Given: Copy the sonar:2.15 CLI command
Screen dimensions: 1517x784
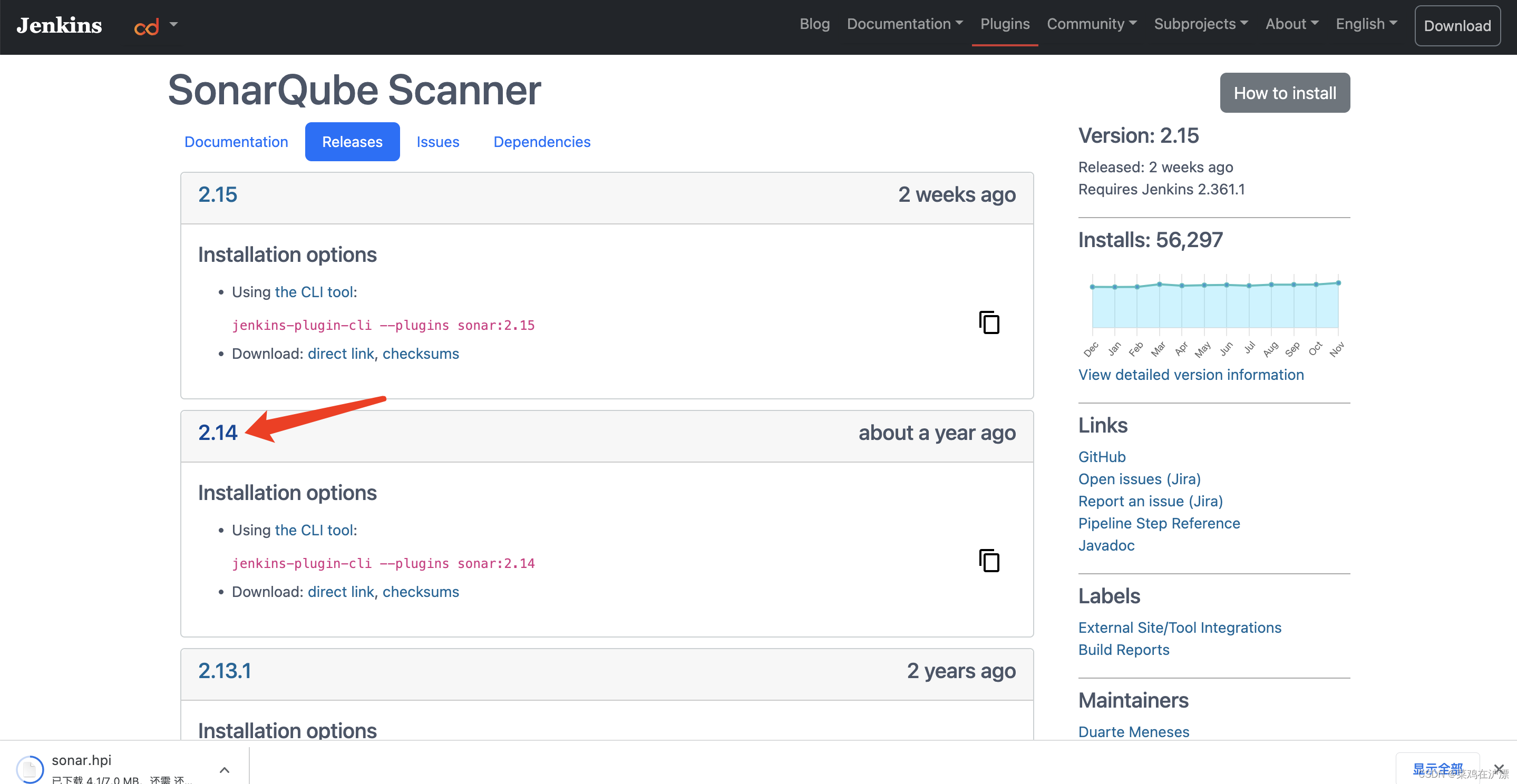Looking at the screenshot, I should pyautogui.click(x=989, y=322).
